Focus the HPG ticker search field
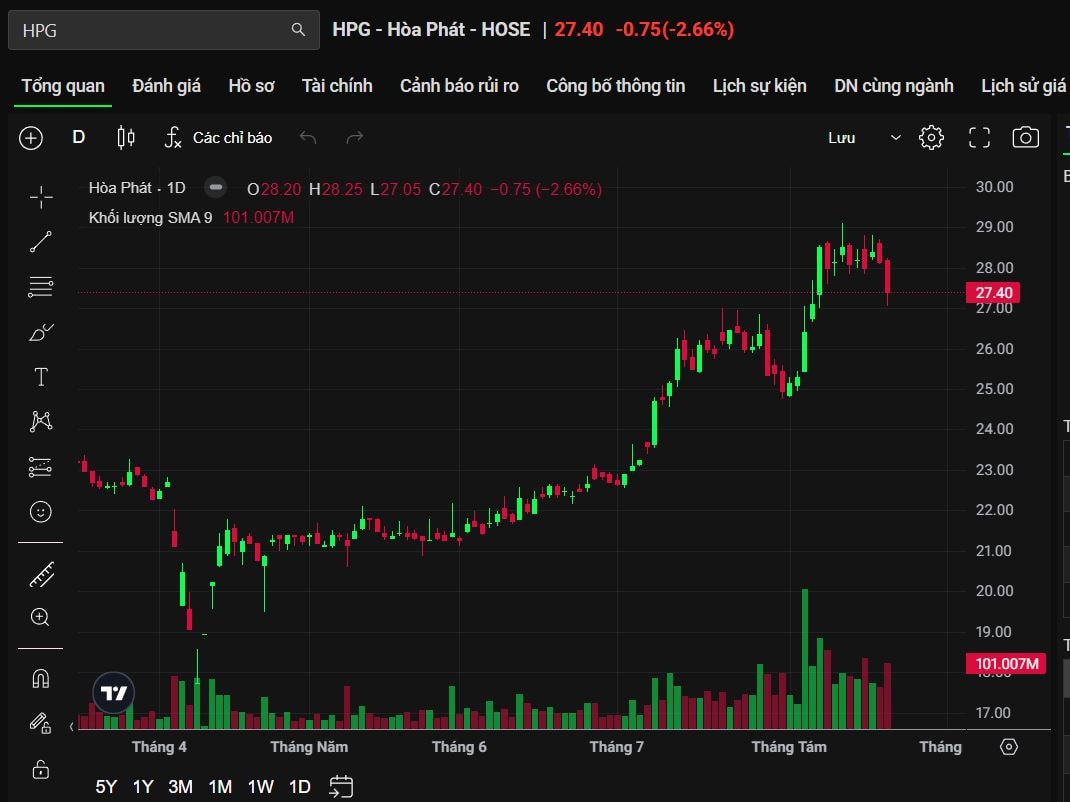The width and height of the screenshot is (1070, 802). coord(164,30)
